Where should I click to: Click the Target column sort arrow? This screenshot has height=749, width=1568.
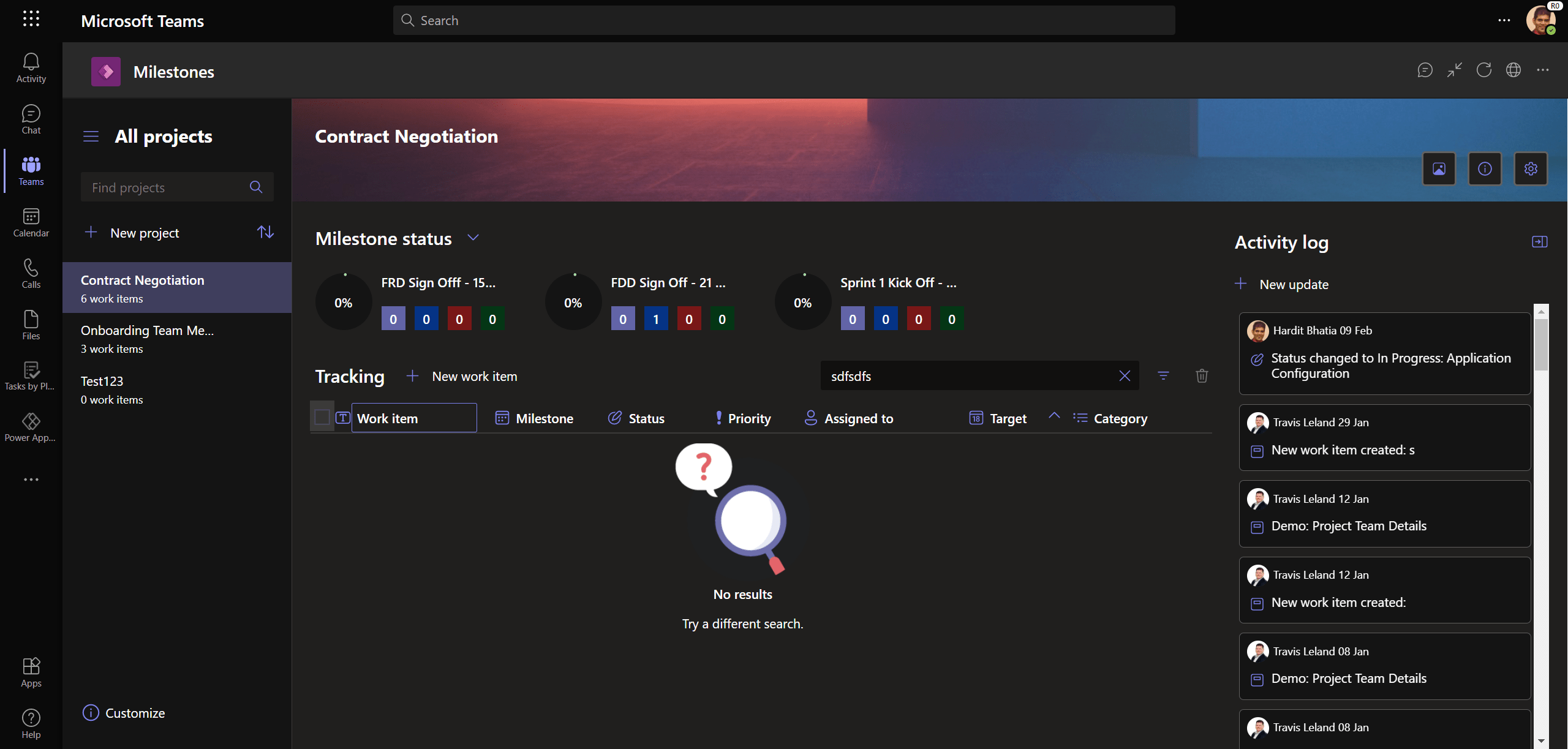tap(1053, 415)
